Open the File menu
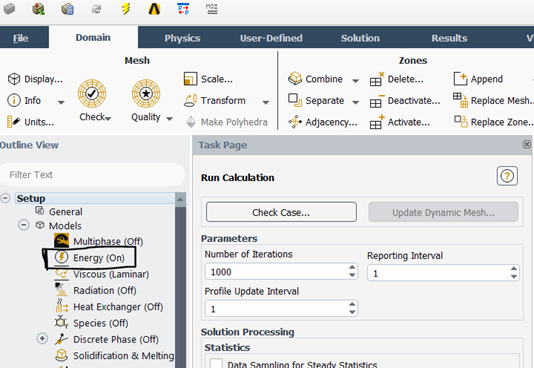This screenshot has width=534, height=368. (20, 38)
